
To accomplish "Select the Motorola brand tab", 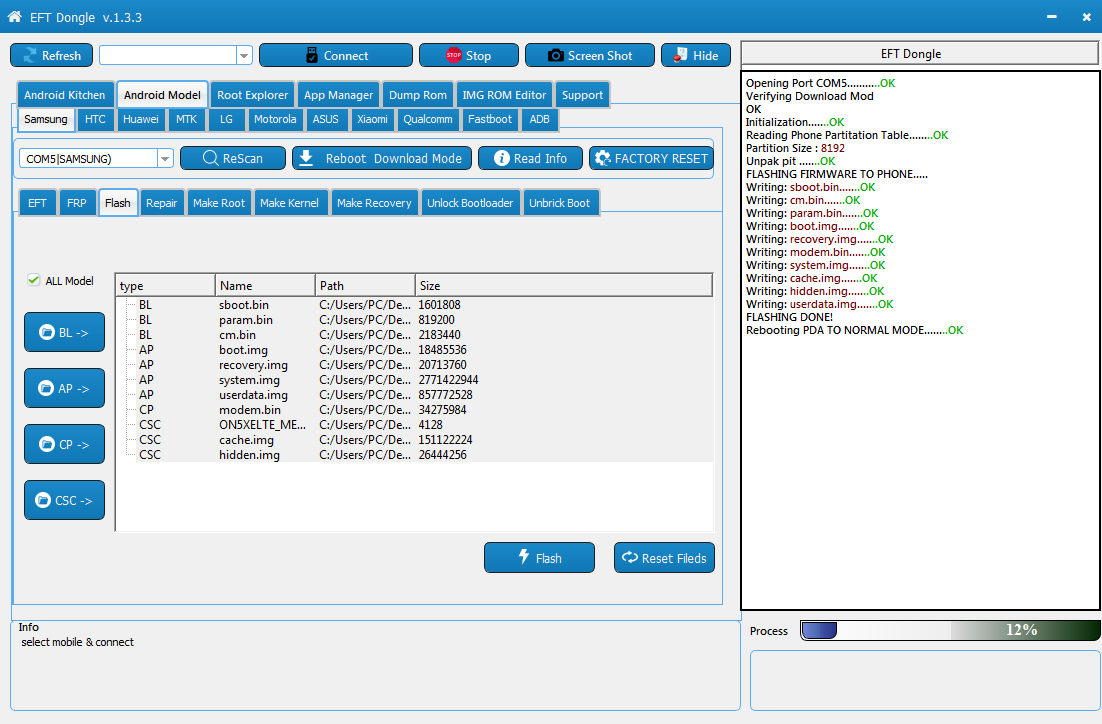I will (x=275, y=119).
